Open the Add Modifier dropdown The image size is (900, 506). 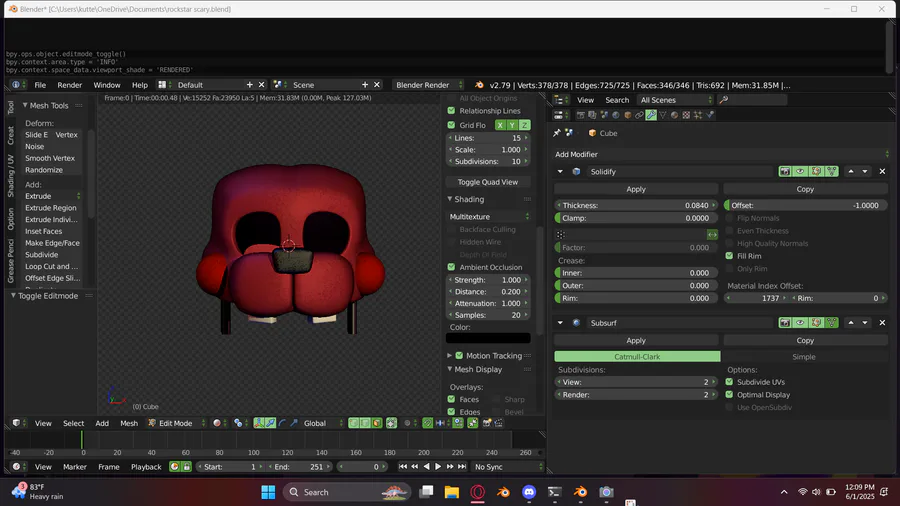[721, 154]
